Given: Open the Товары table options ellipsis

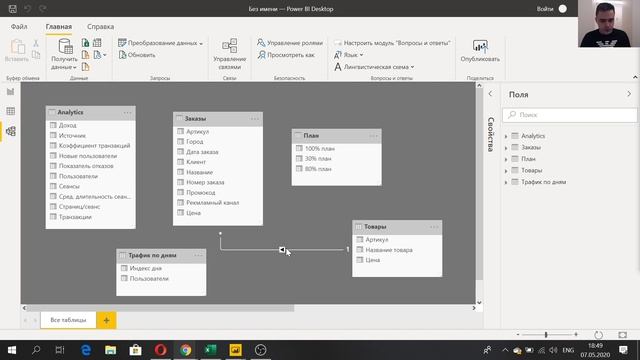Looking at the screenshot, I should 434,227.
